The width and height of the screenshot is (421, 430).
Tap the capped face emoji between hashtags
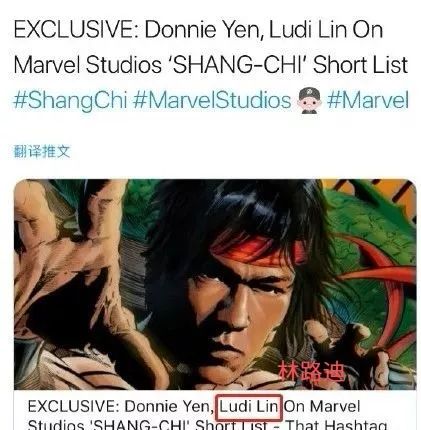pos(309,101)
